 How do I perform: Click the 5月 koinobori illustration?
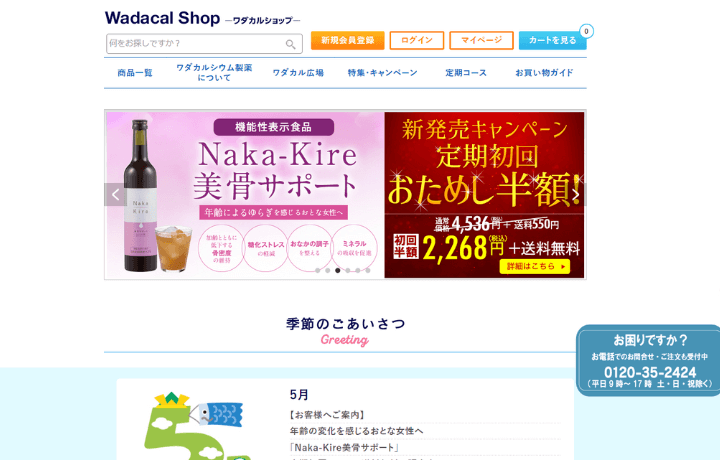pyautogui.click(x=195, y=426)
